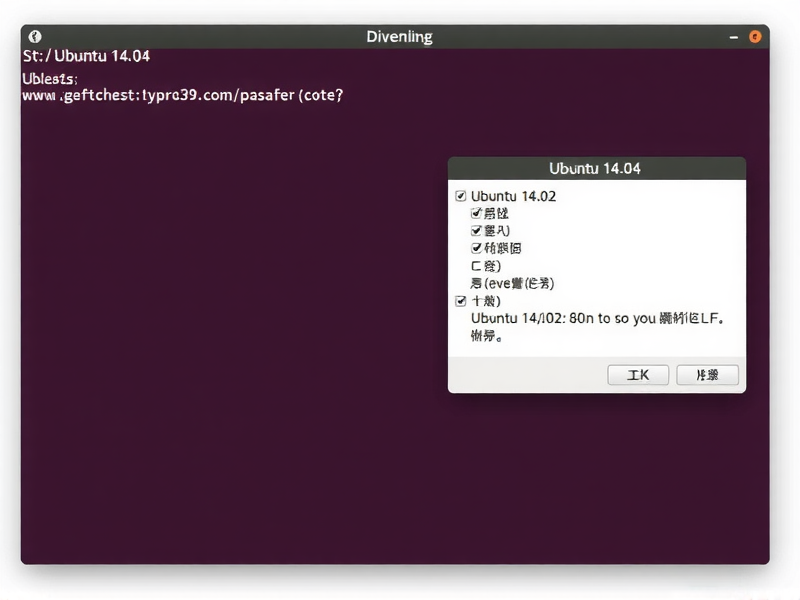Enable the unchecked option in the dialog
Screen dimensions: 800x600
point(477,265)
